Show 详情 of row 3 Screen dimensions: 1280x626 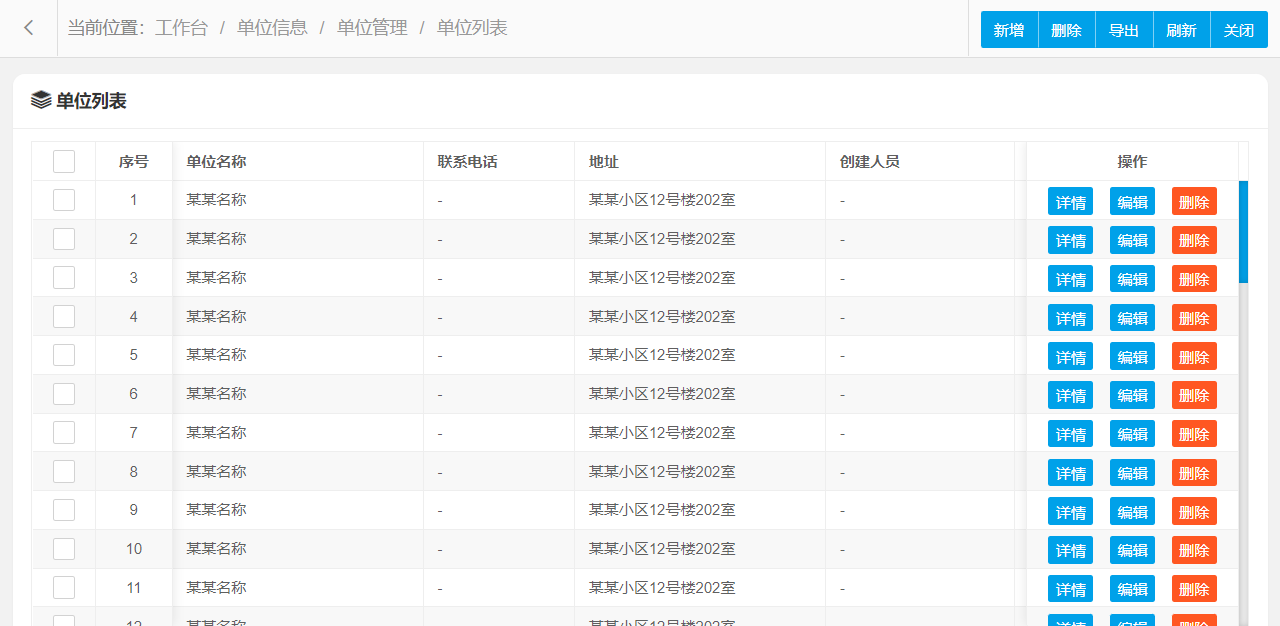pyautogui.click(x=1070, y=279)
